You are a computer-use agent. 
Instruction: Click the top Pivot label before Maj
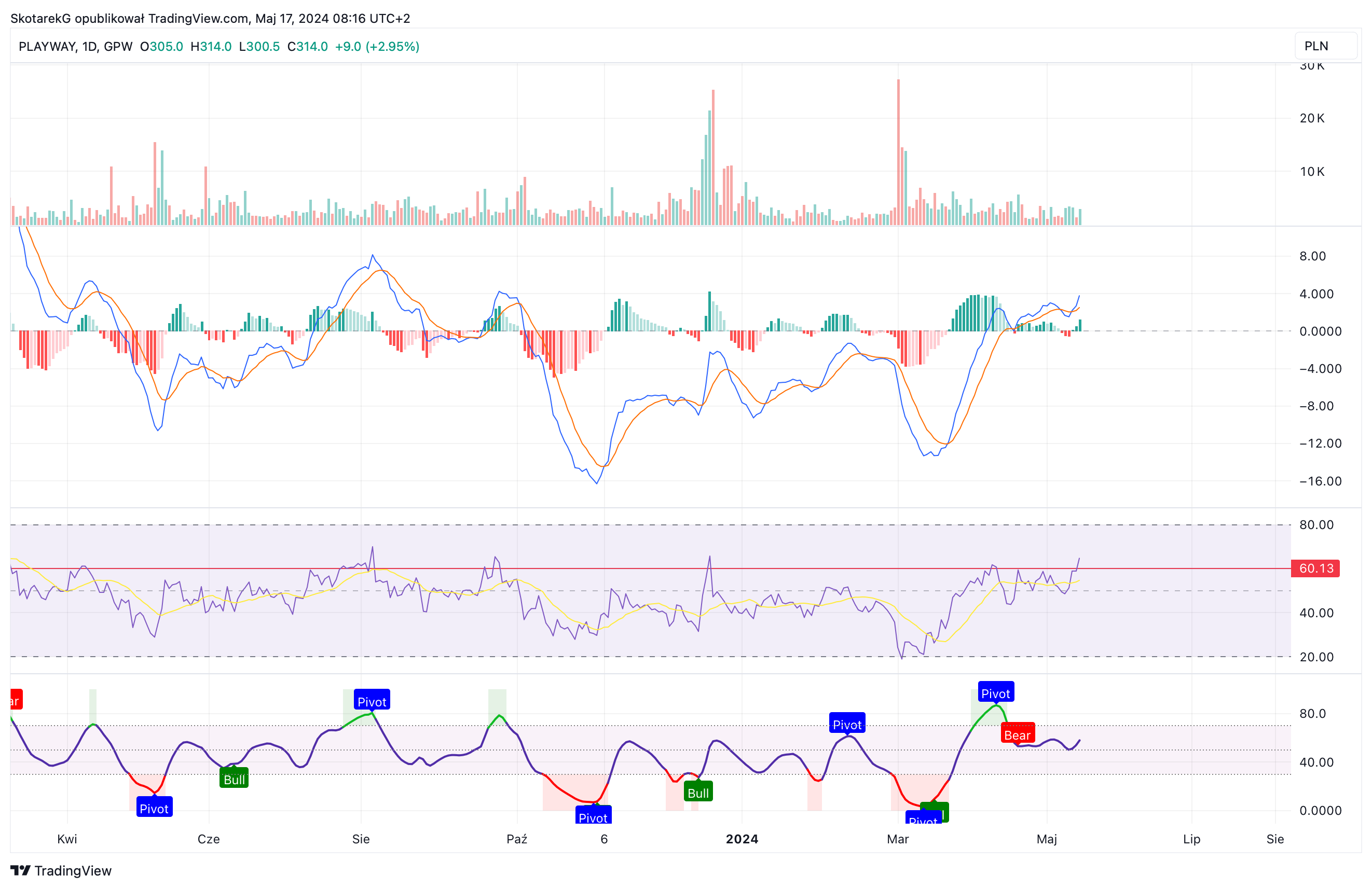click(996, 692)
